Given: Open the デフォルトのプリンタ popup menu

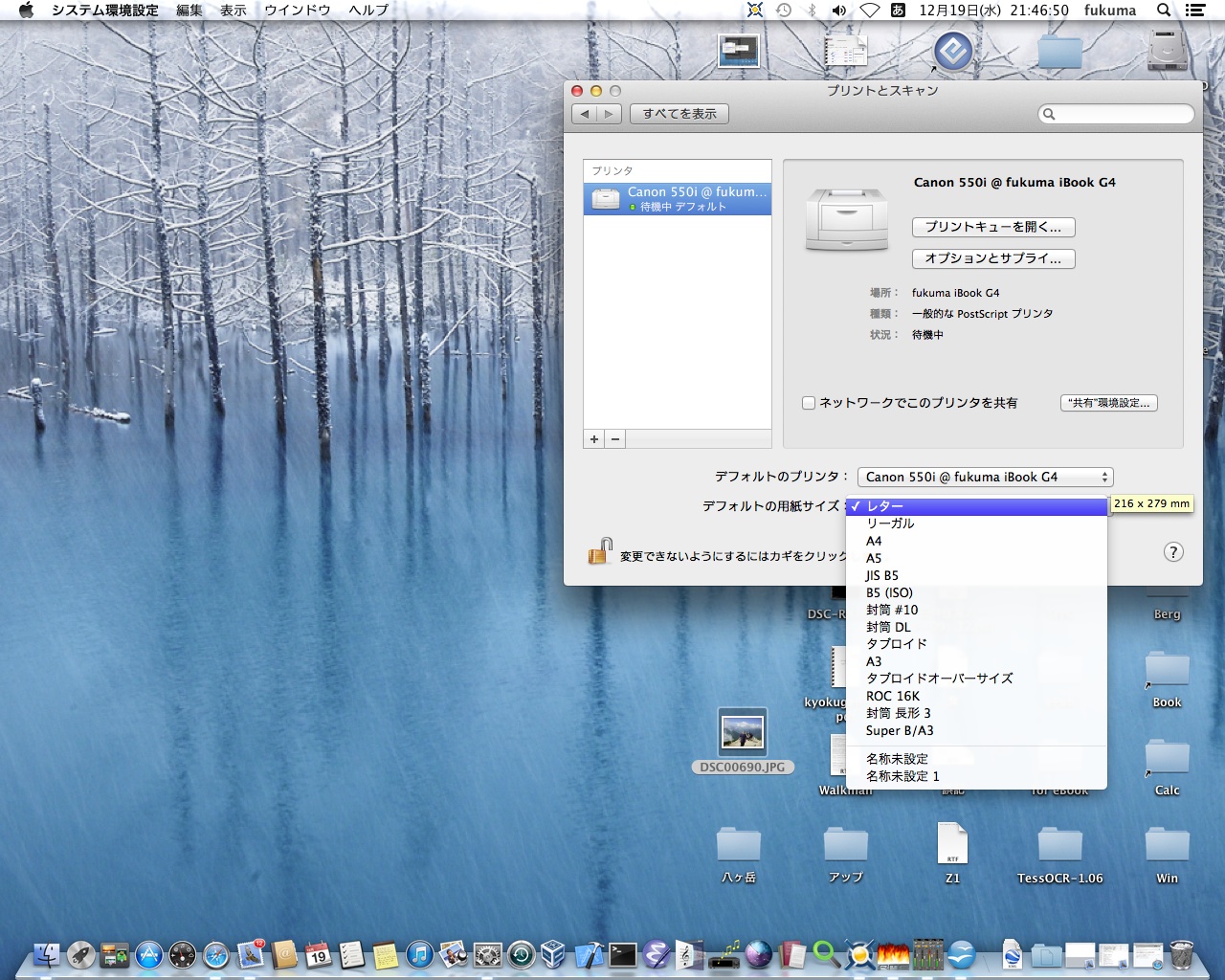Looking at the screenshot, I should (985, 477).
